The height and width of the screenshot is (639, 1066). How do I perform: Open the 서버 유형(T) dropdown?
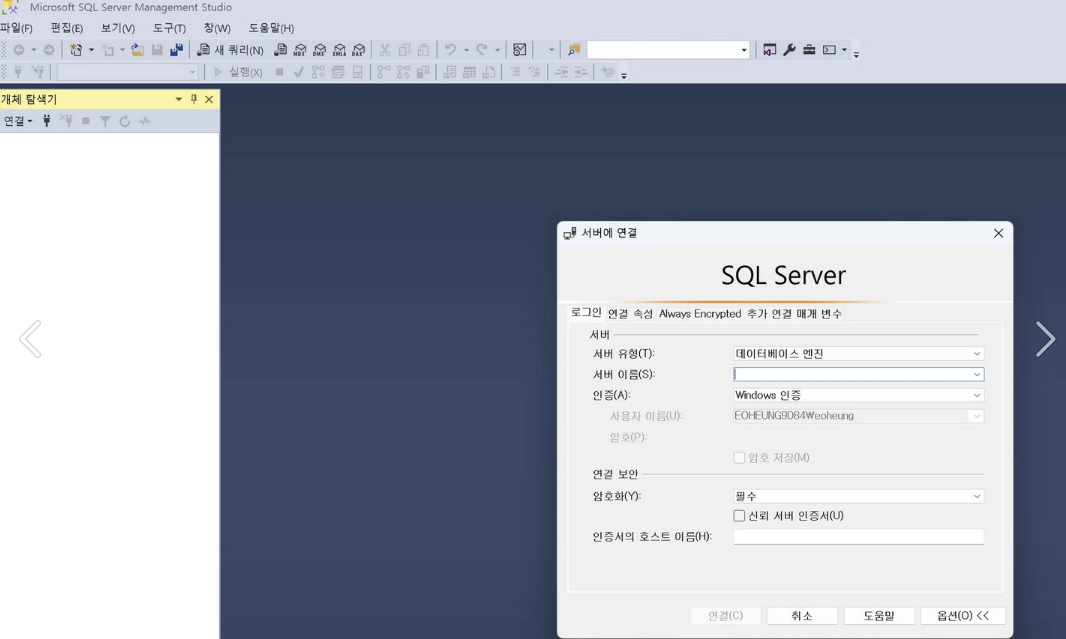858,353
